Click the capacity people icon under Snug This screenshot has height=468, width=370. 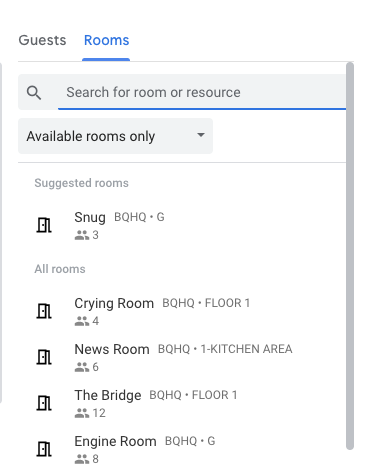pyautogui.click(x=82, y=235)
